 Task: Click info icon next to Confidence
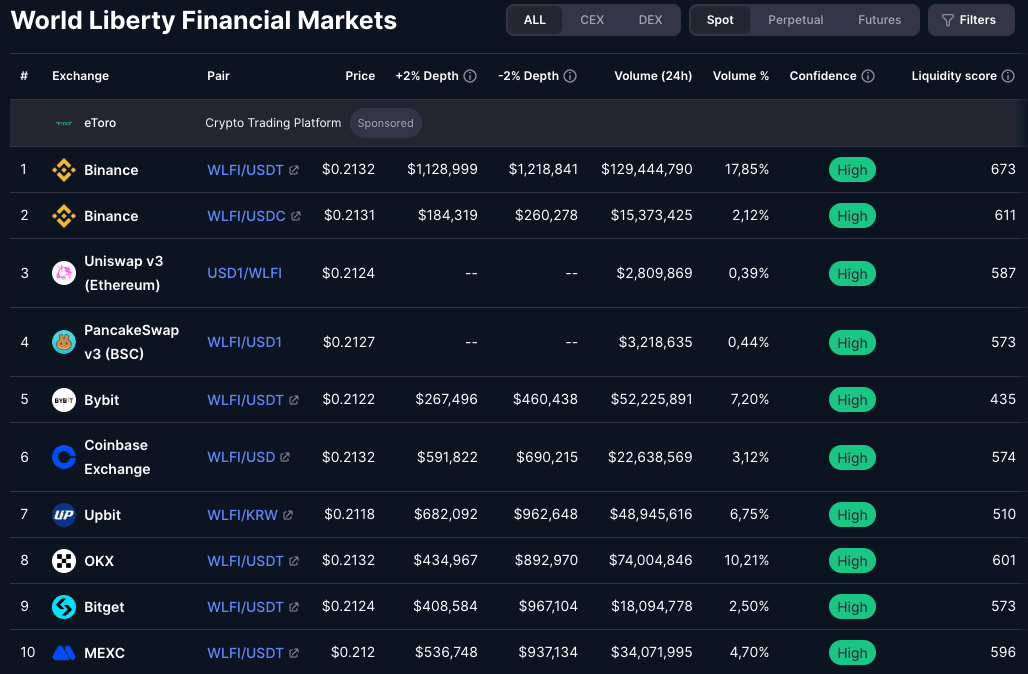(x=868, y=76)
